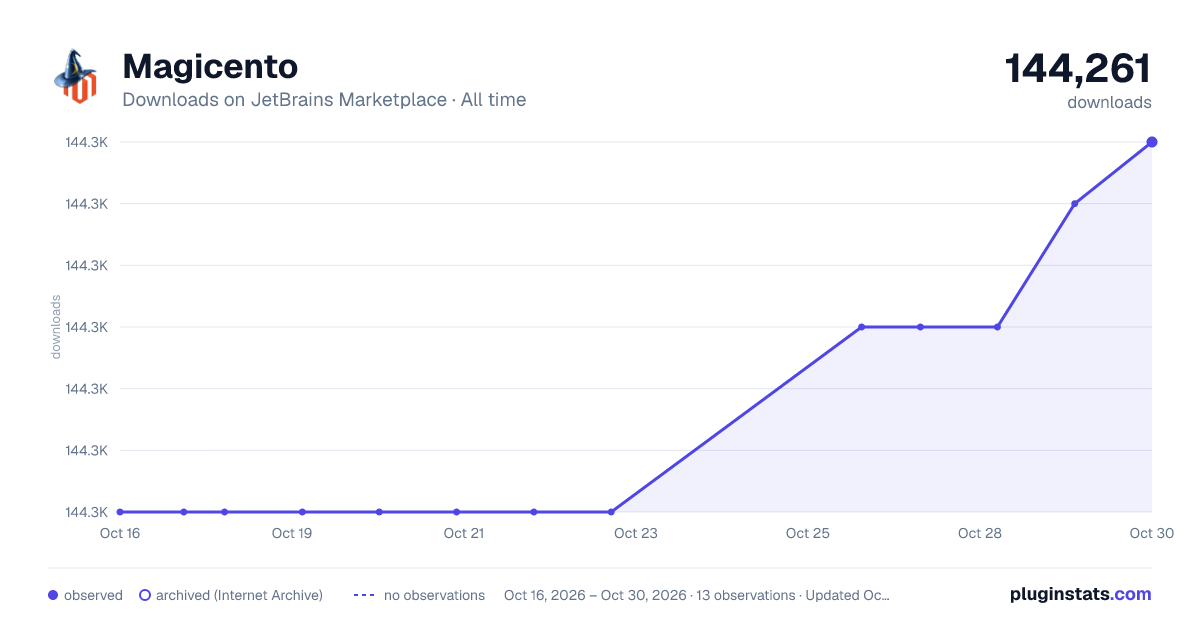Click the '13 observations' date range footer text

(696, 595)
